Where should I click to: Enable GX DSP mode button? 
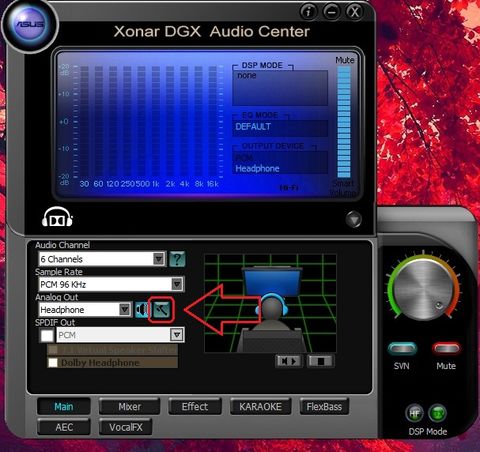437,414
